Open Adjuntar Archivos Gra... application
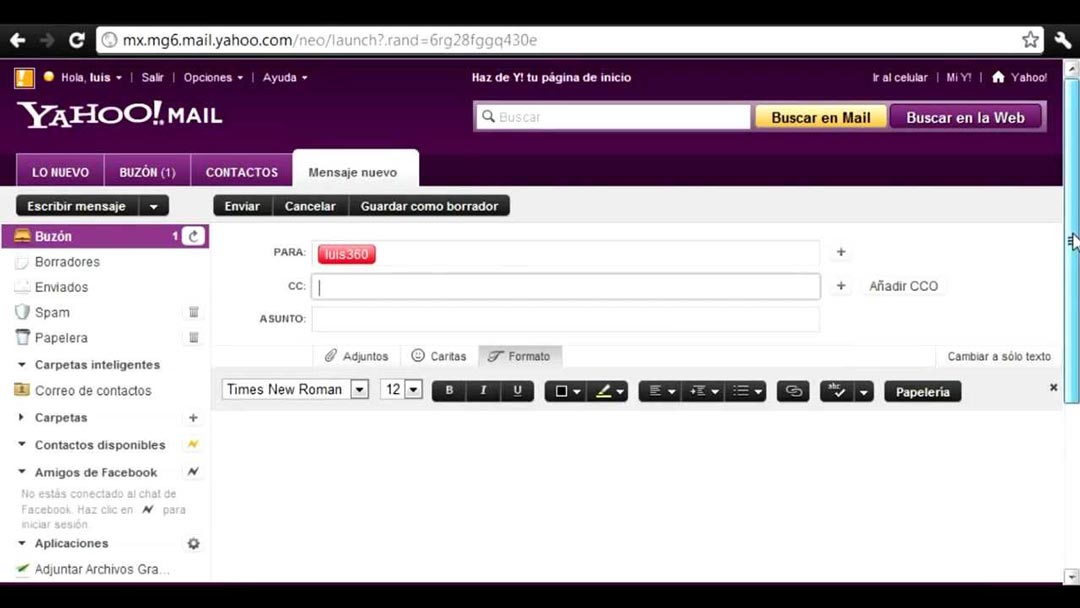Screen dimensions: 1080x608 point(101,569)
